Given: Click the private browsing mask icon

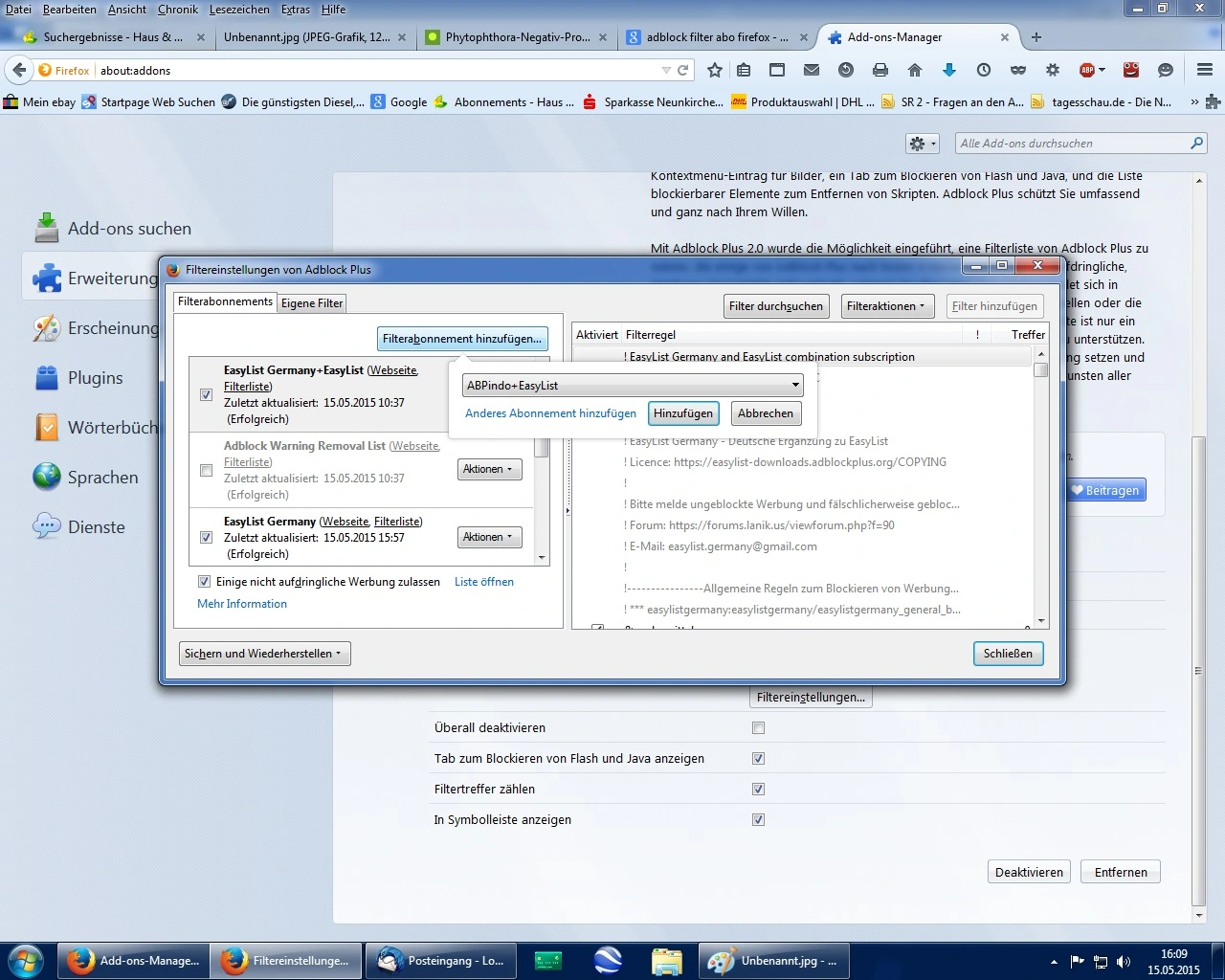Looking at the screenshot, I should click(x=1018, y=70).
